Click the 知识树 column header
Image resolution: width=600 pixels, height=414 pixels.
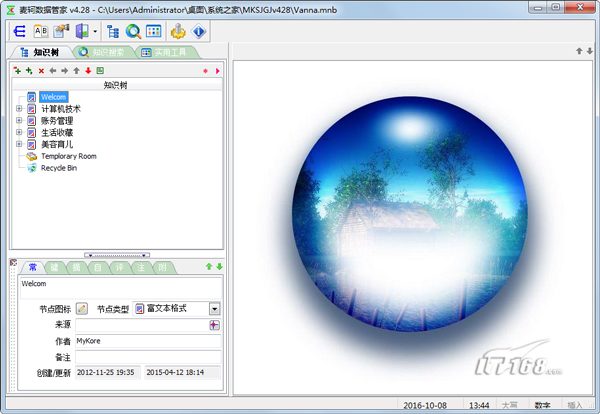click(116, 85)
